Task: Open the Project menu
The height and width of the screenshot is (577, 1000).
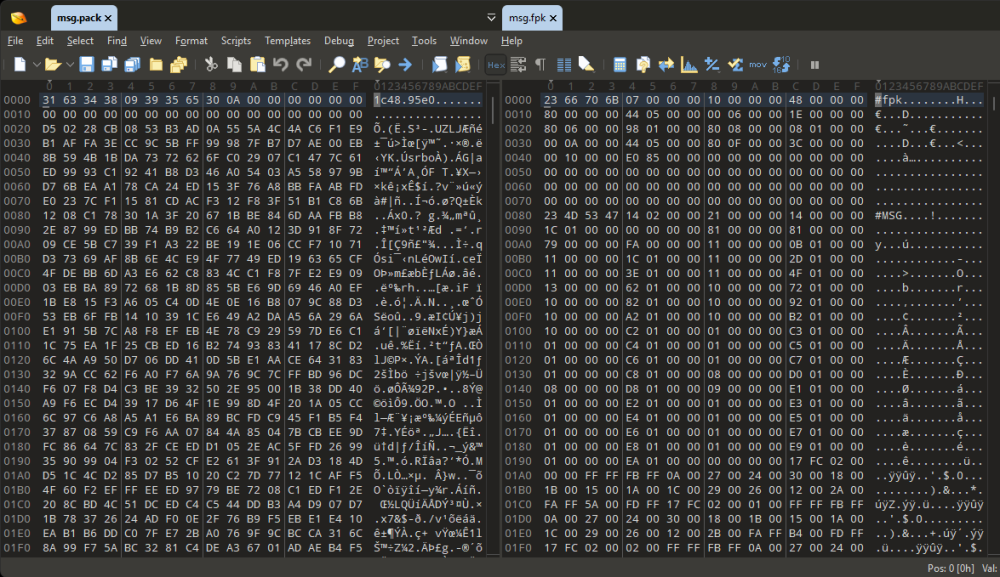Action: click(x=383, y=40)
